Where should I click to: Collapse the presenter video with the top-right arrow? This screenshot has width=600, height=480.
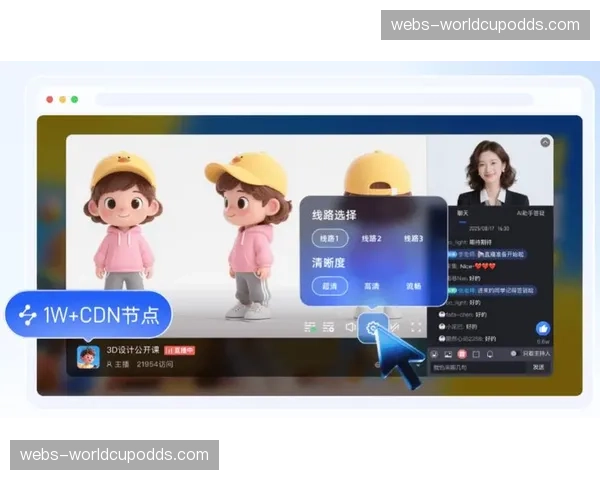[x=545, y=142]
